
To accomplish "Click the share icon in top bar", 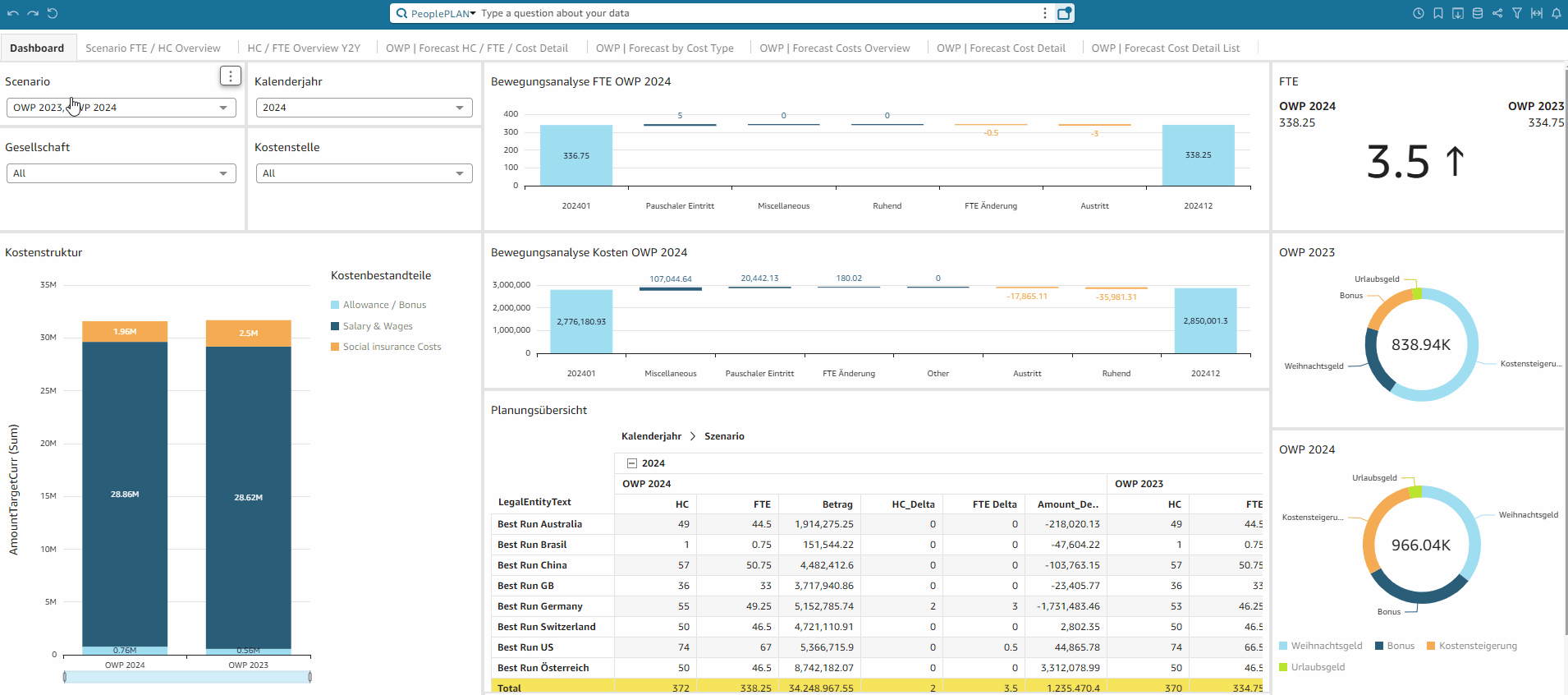I will 1497,13.
